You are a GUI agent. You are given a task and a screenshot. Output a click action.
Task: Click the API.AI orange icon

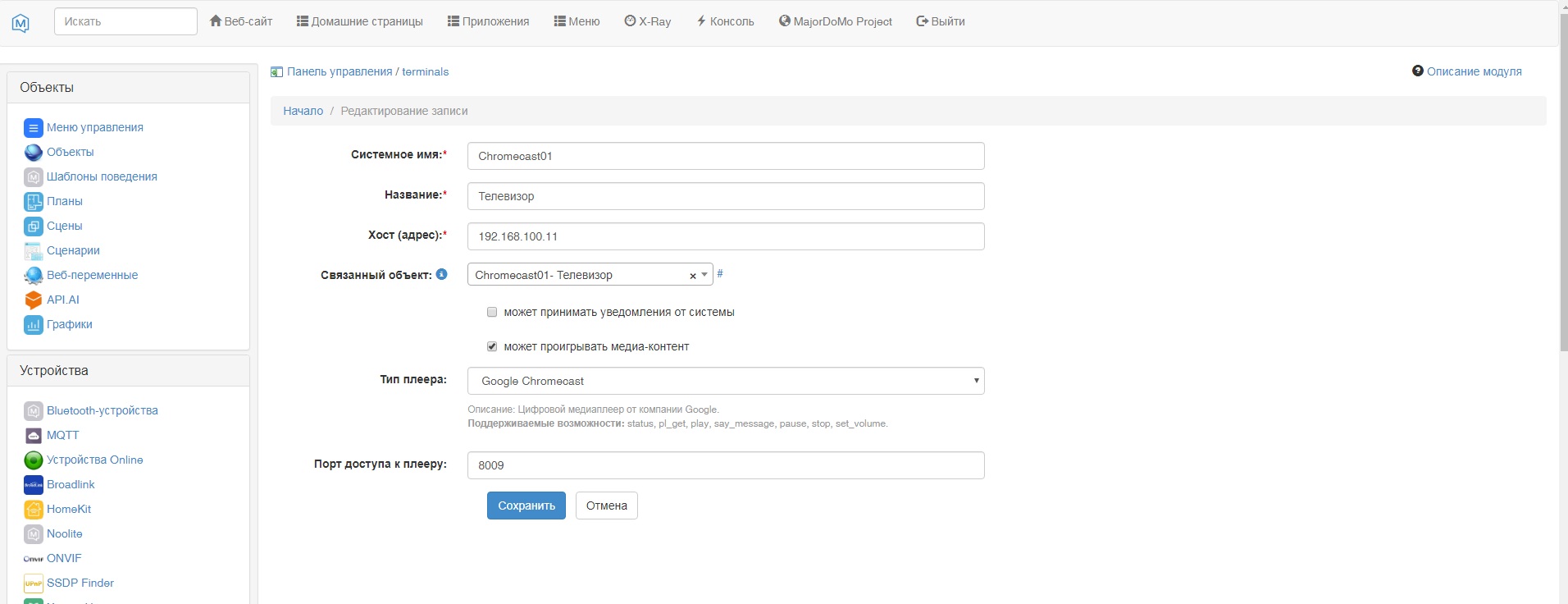[x=33, y=300]
